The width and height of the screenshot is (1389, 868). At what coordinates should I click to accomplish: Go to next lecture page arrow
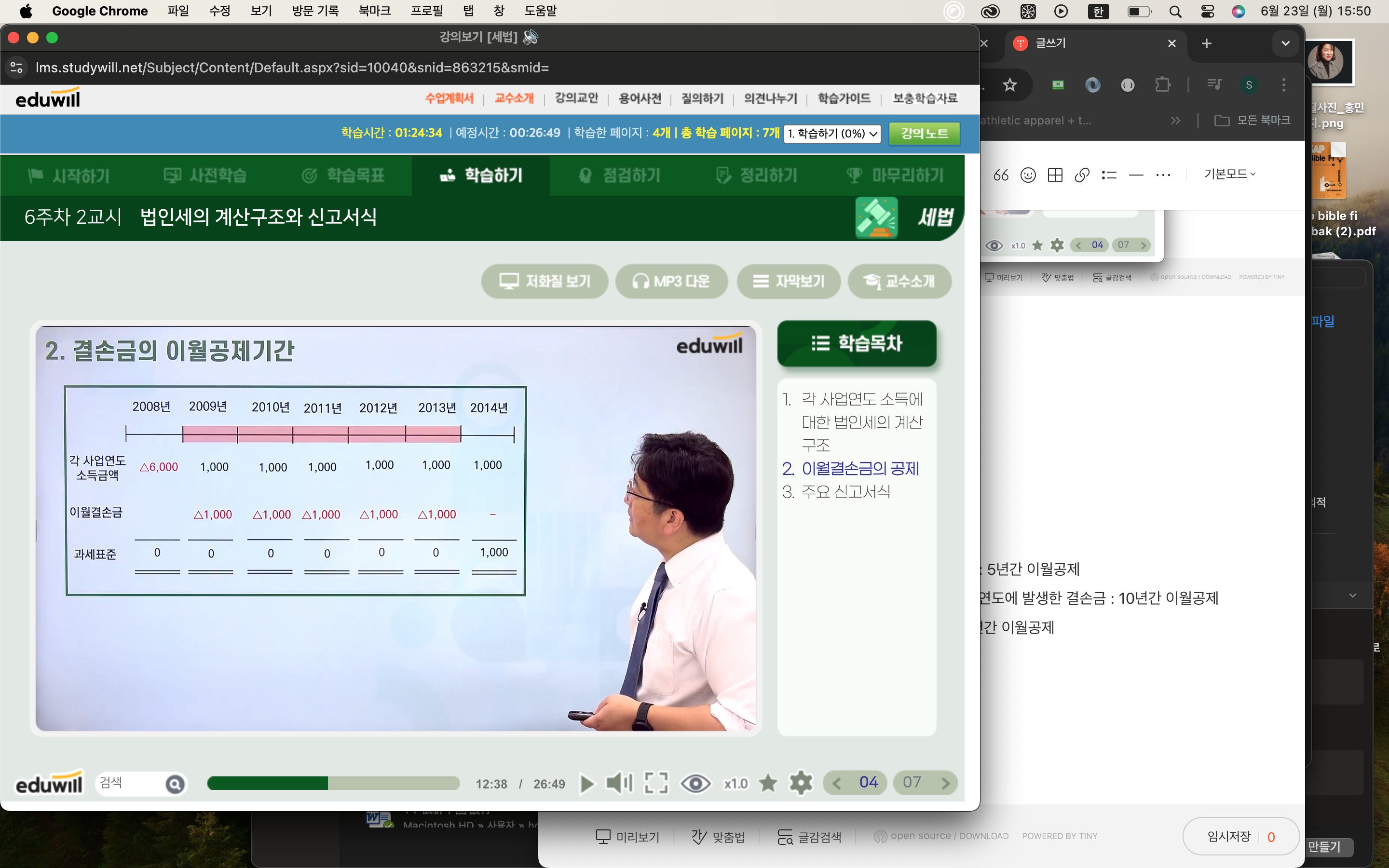click(945, 783)
